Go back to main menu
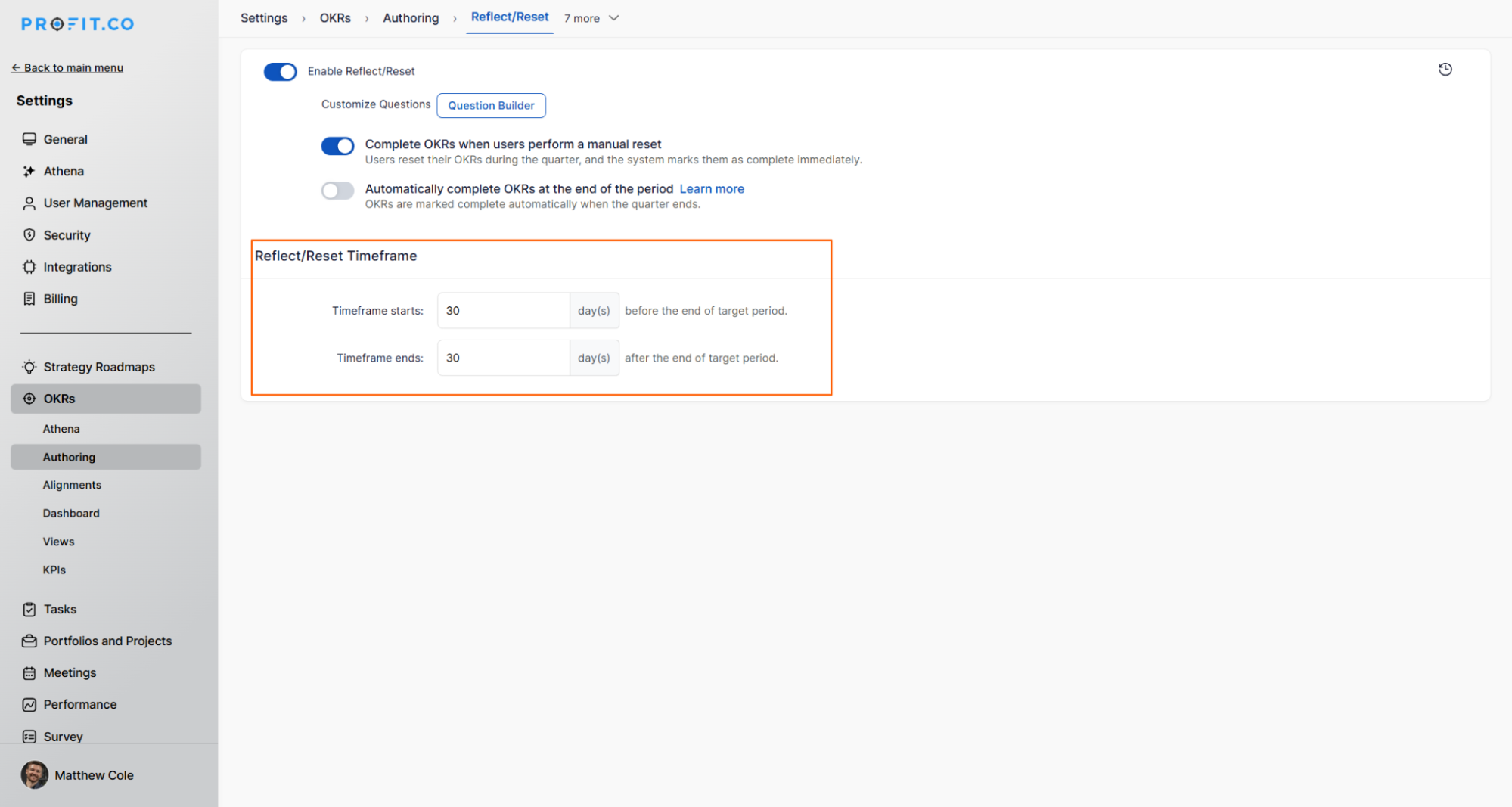Screen dimensions: 1512x807 click(x=67, y=68)
